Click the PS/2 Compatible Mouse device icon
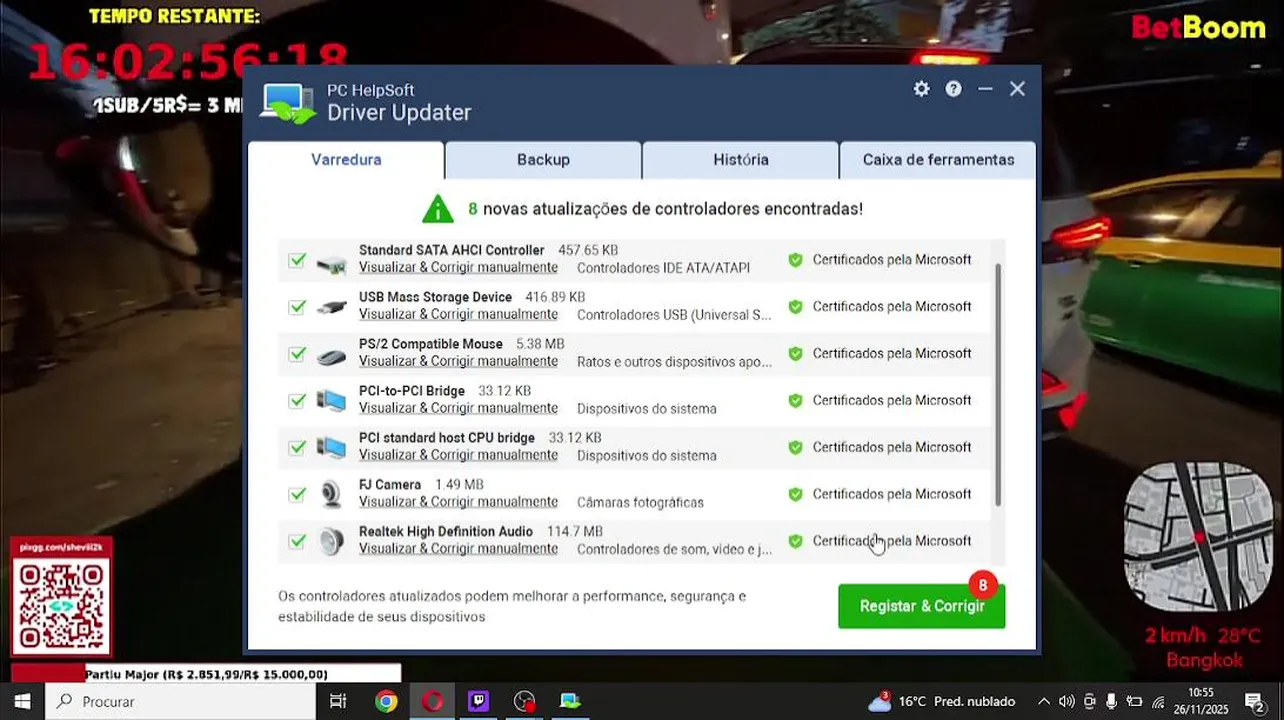This screenshot has height=720, width=1284. [331, 356]
